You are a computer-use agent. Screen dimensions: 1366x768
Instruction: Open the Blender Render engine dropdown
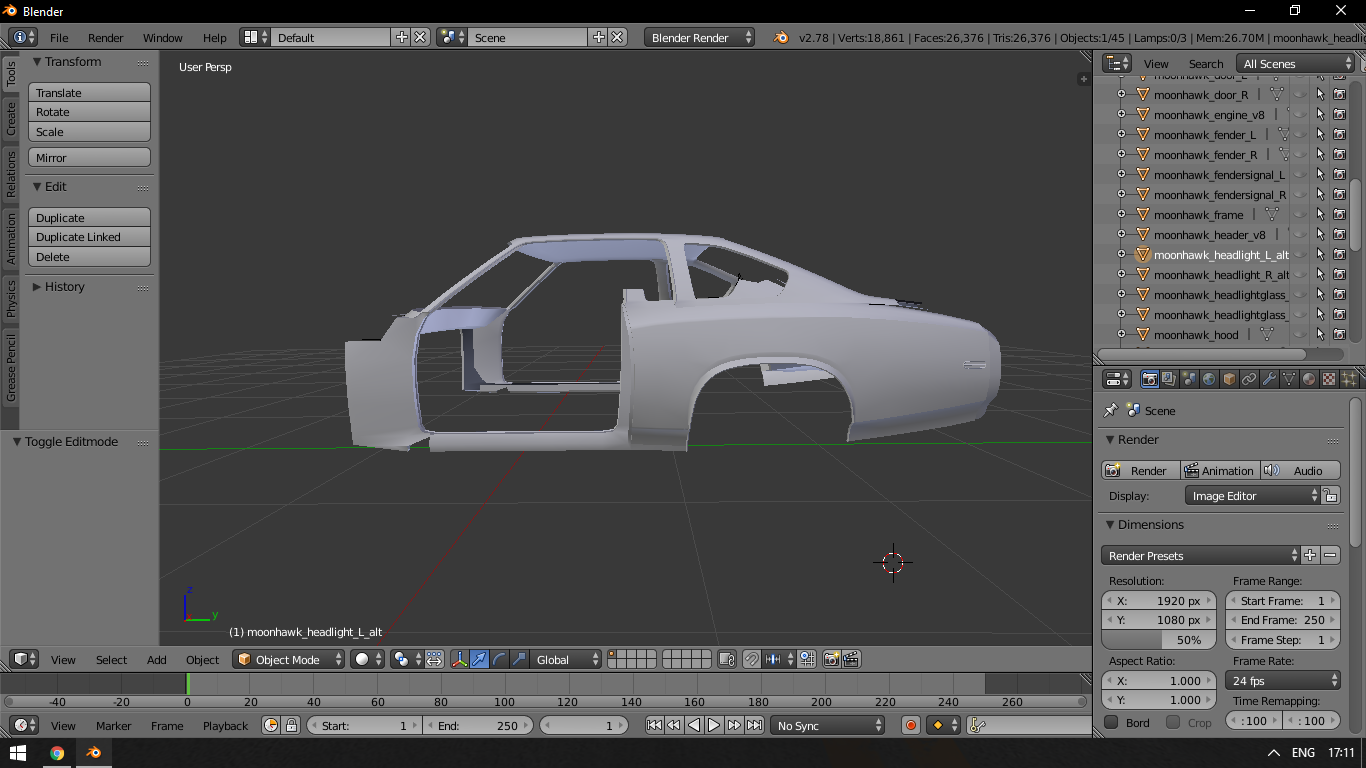[700, 37]
